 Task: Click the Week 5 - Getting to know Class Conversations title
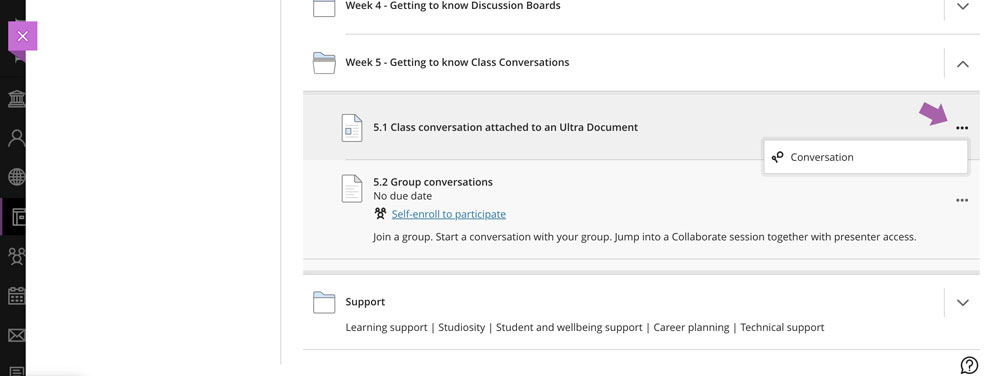point(457,62)
